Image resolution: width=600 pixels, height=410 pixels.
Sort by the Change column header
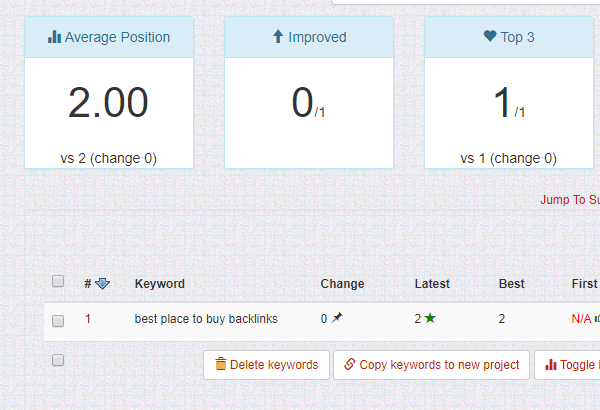342,284
